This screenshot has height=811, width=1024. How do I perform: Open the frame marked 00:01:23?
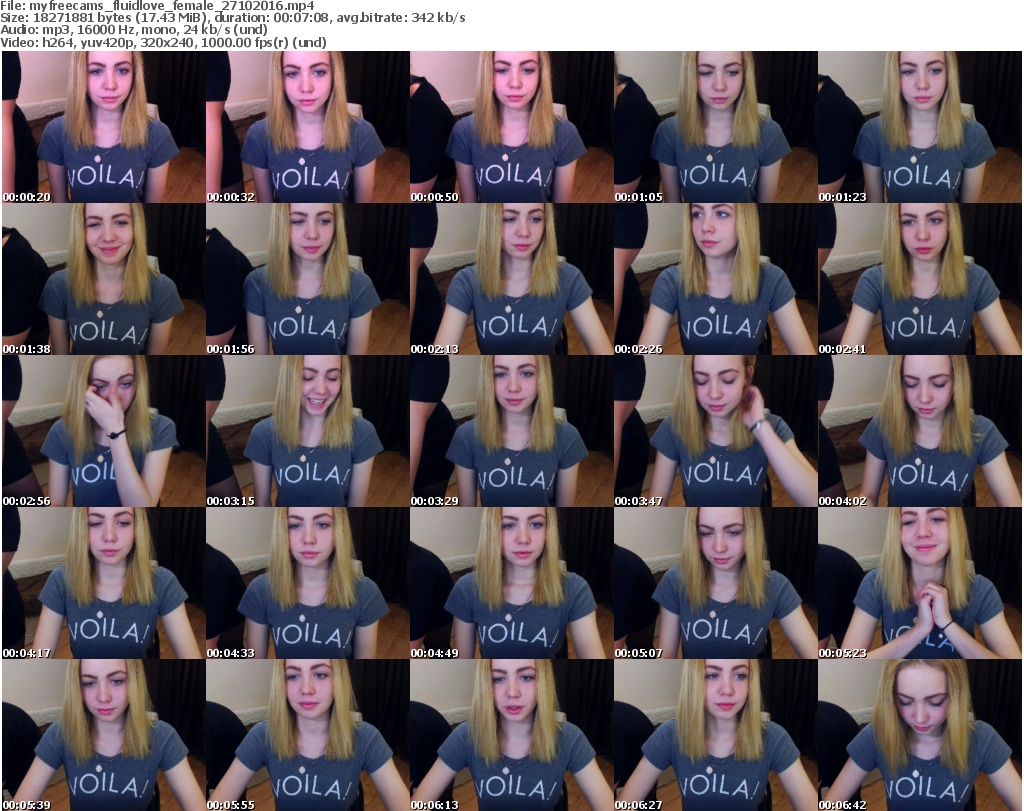(920, 127)
